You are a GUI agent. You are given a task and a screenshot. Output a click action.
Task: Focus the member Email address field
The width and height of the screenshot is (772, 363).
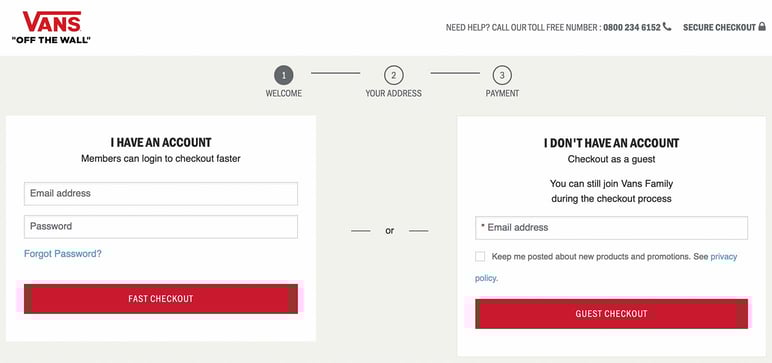point(161,194)
